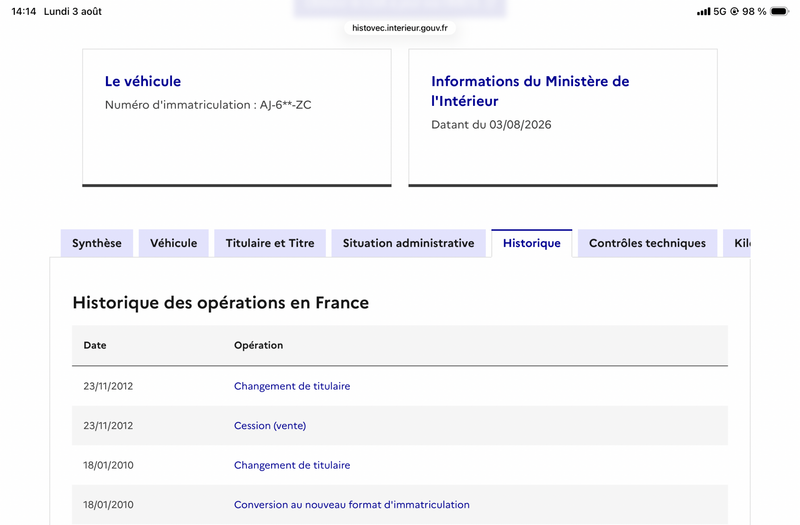800x525 pixels.
Task: Click the 23/11/2012 date in the Cession row
Action: (x=108, y=426)
